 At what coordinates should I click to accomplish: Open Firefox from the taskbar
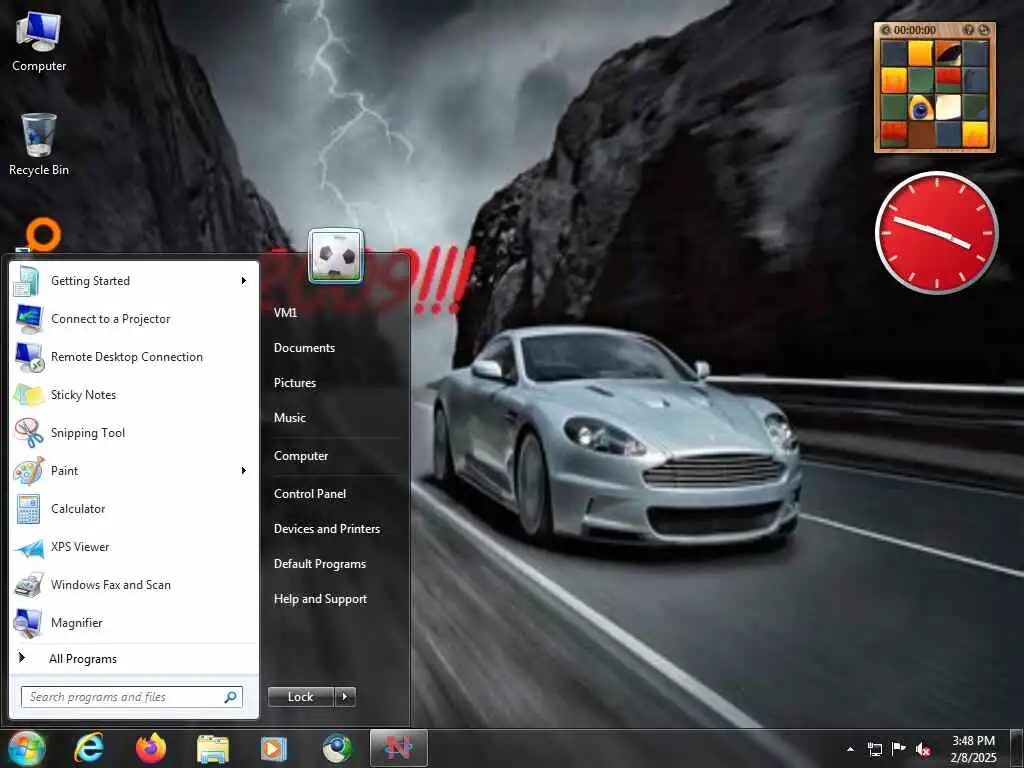(x=151, y=748)
